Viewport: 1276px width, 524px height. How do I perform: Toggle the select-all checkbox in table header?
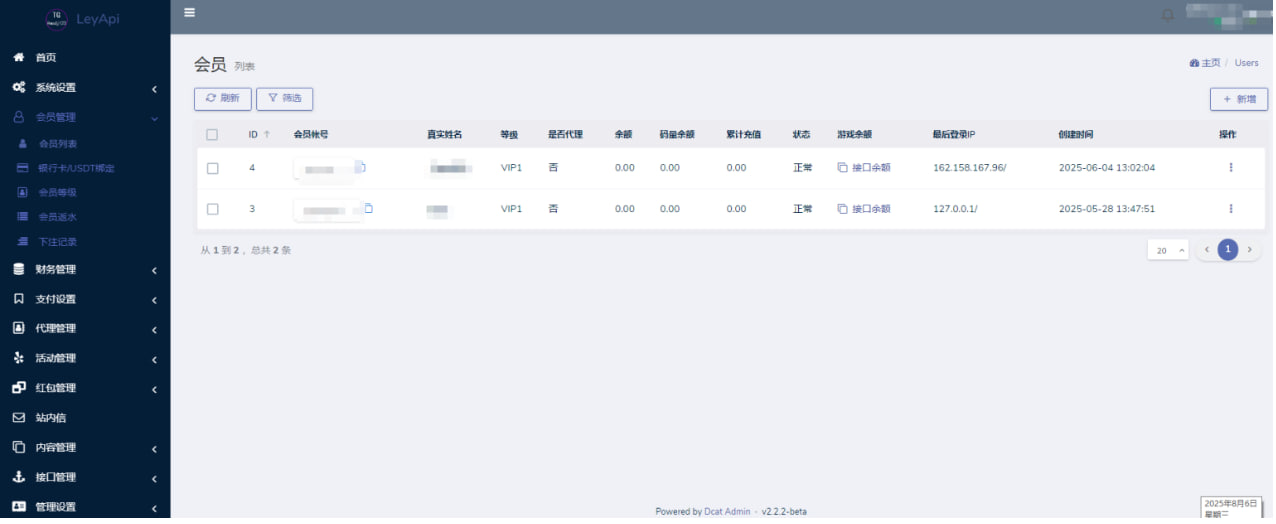pyautogui.click(x=212, y=135)
